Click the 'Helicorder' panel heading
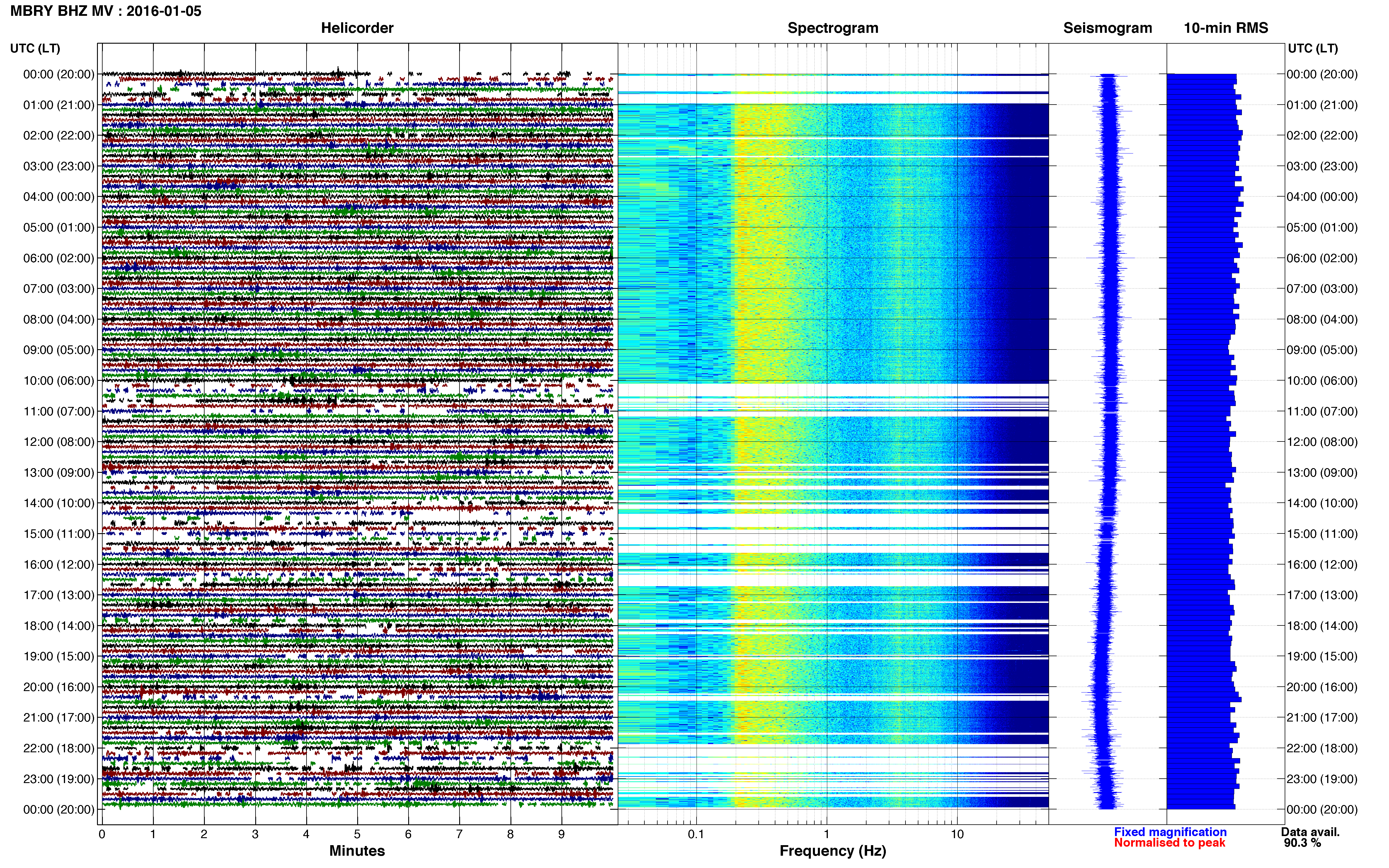This screenshot has width=1389, height=868. [x=357, y=28]
